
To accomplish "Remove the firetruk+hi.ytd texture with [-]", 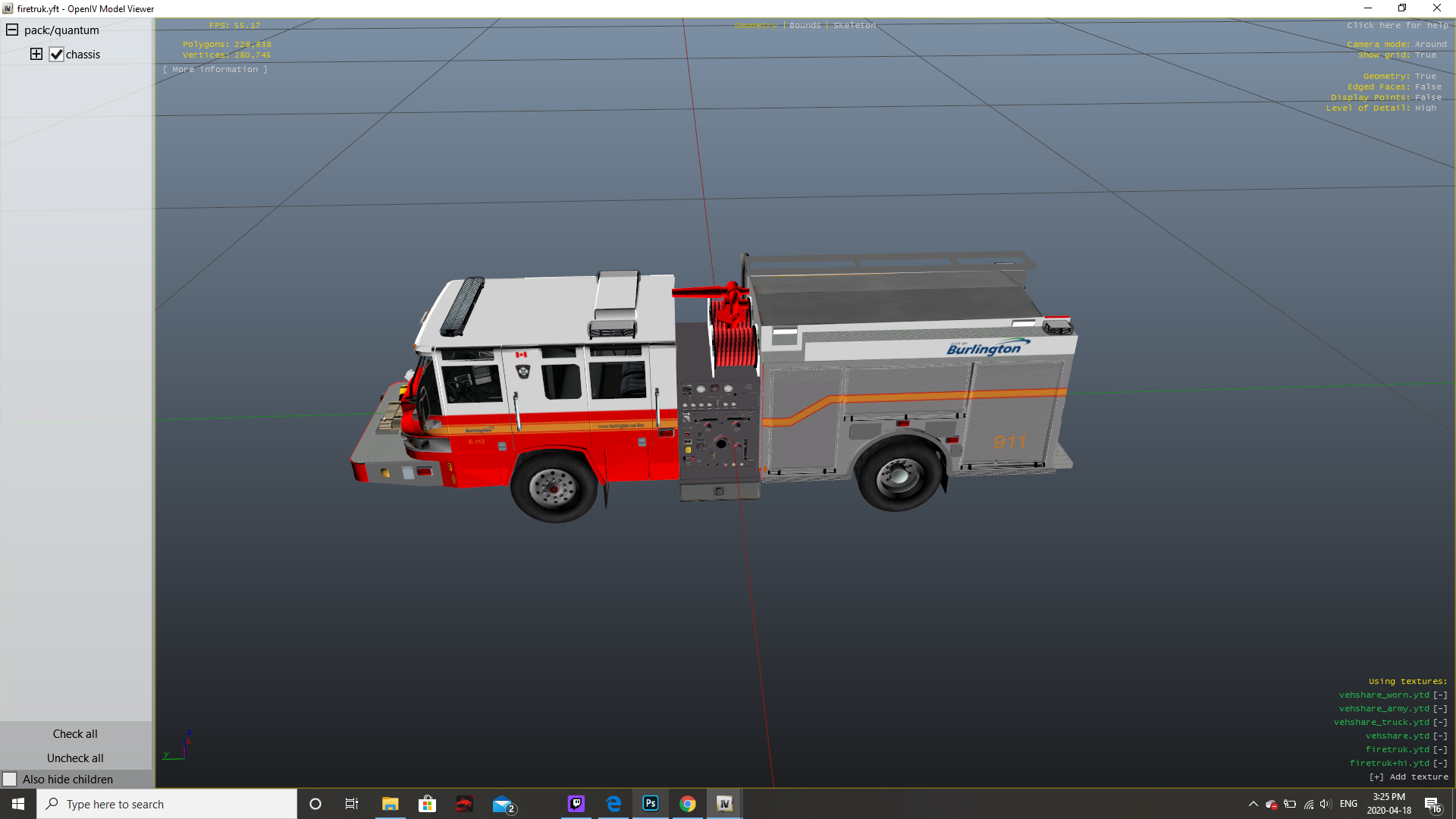I will pos(1440,764).
